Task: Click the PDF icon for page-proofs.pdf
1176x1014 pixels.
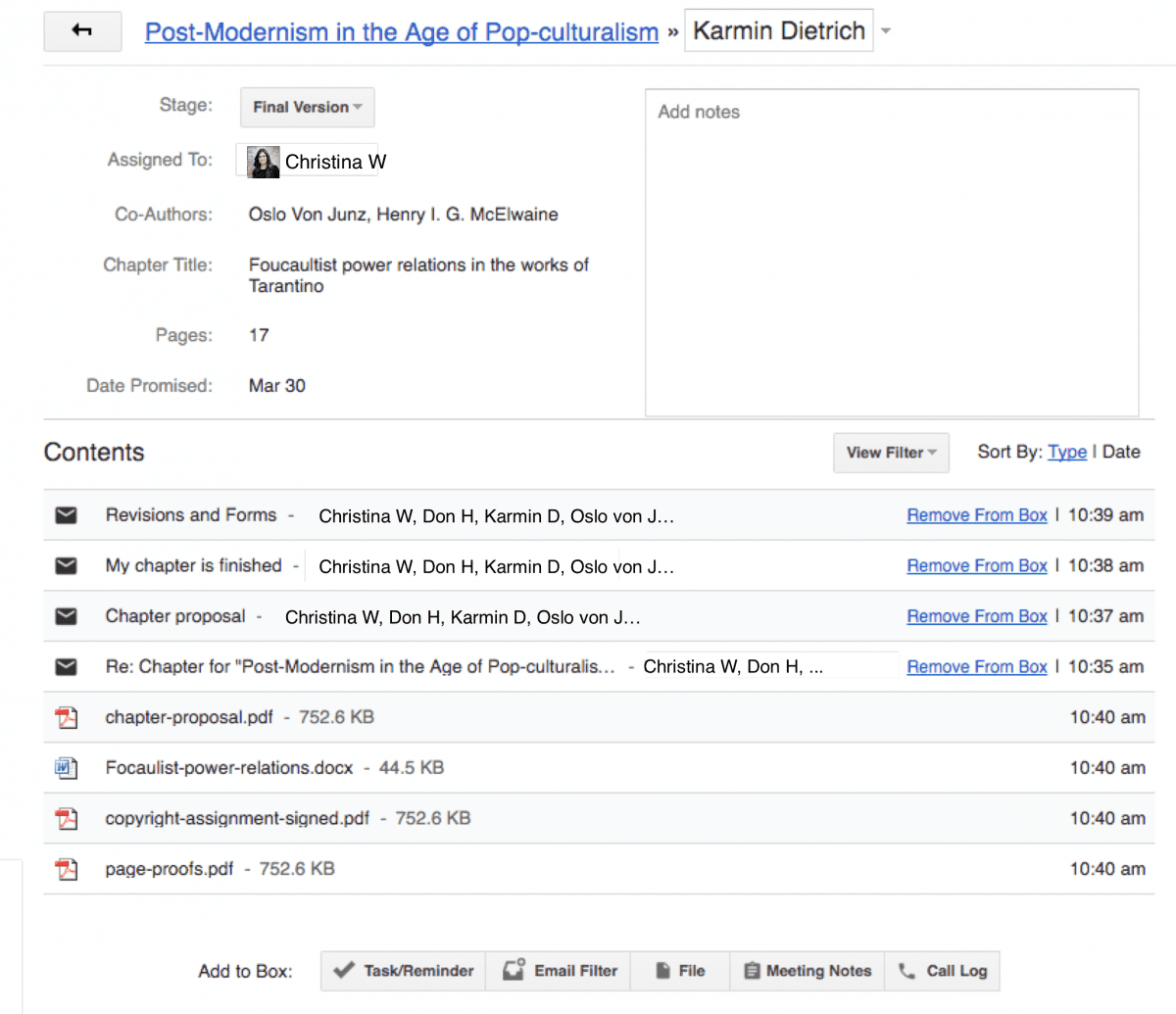Action: [x=66, y=869]
